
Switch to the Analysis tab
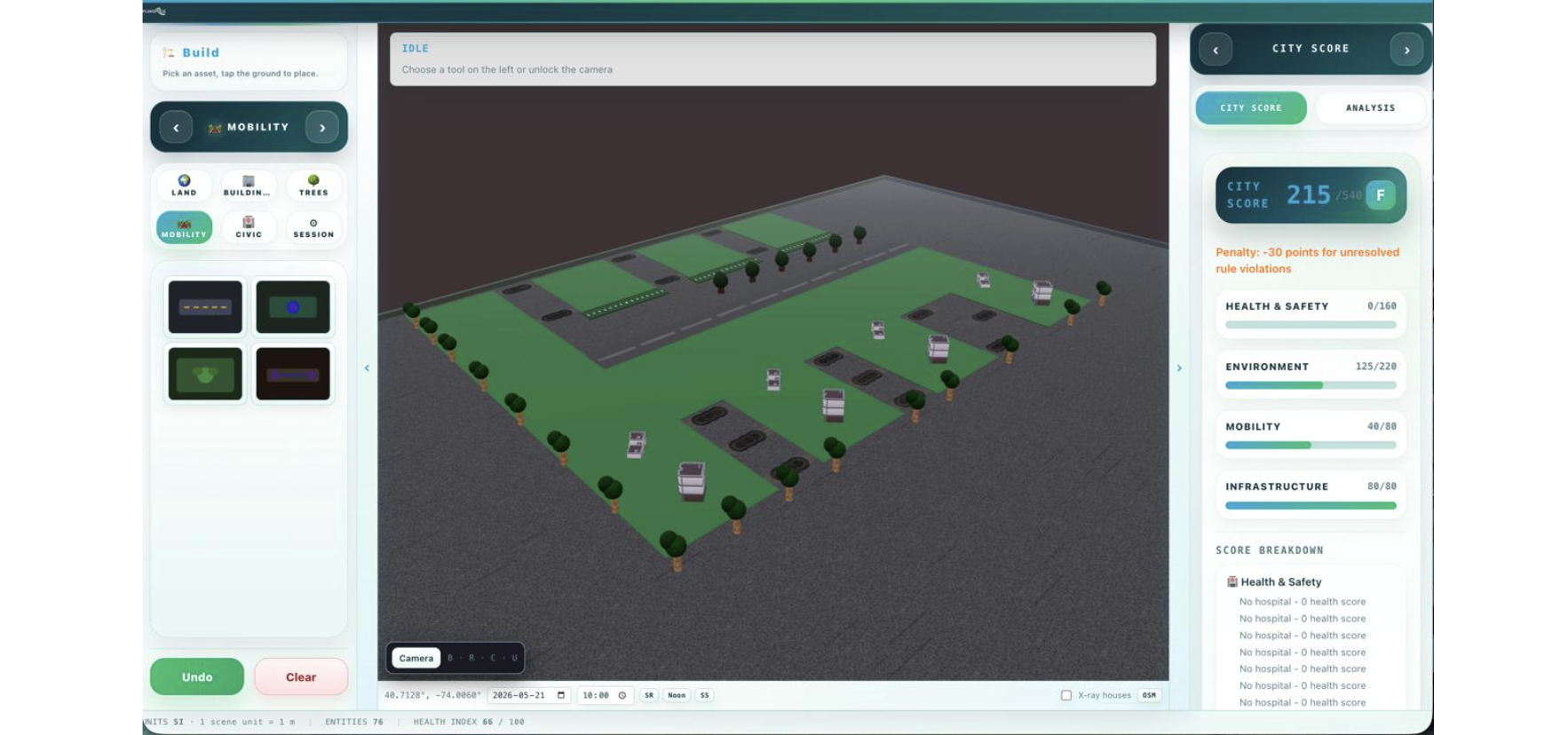(1370, 108)
